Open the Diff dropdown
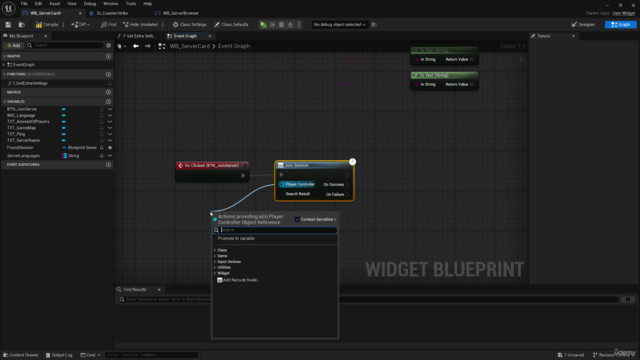This screenshot has width=640, height=360. pos(81,24)
